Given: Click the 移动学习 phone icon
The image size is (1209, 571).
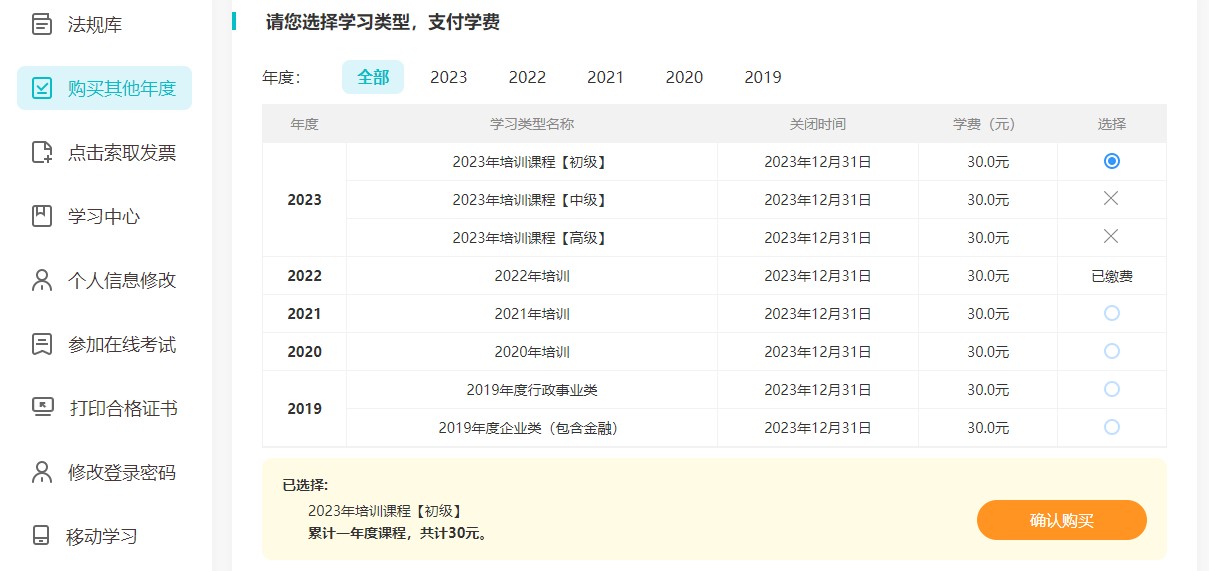Looking at the screenshot, I should pos(42,536).
